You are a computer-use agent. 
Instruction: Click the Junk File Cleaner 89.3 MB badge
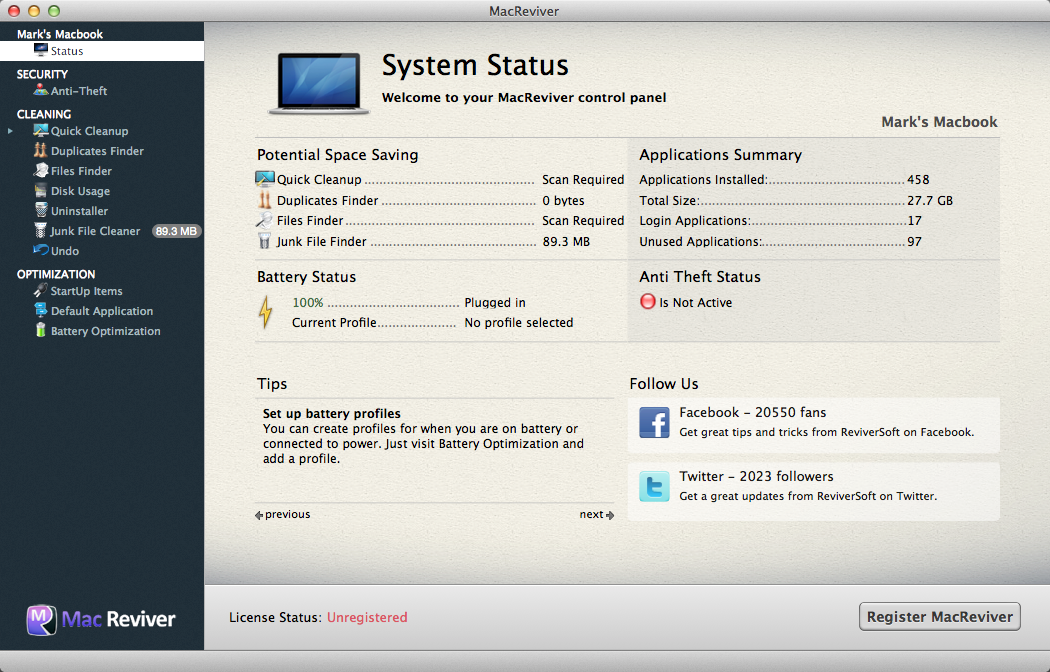[176, 231]
